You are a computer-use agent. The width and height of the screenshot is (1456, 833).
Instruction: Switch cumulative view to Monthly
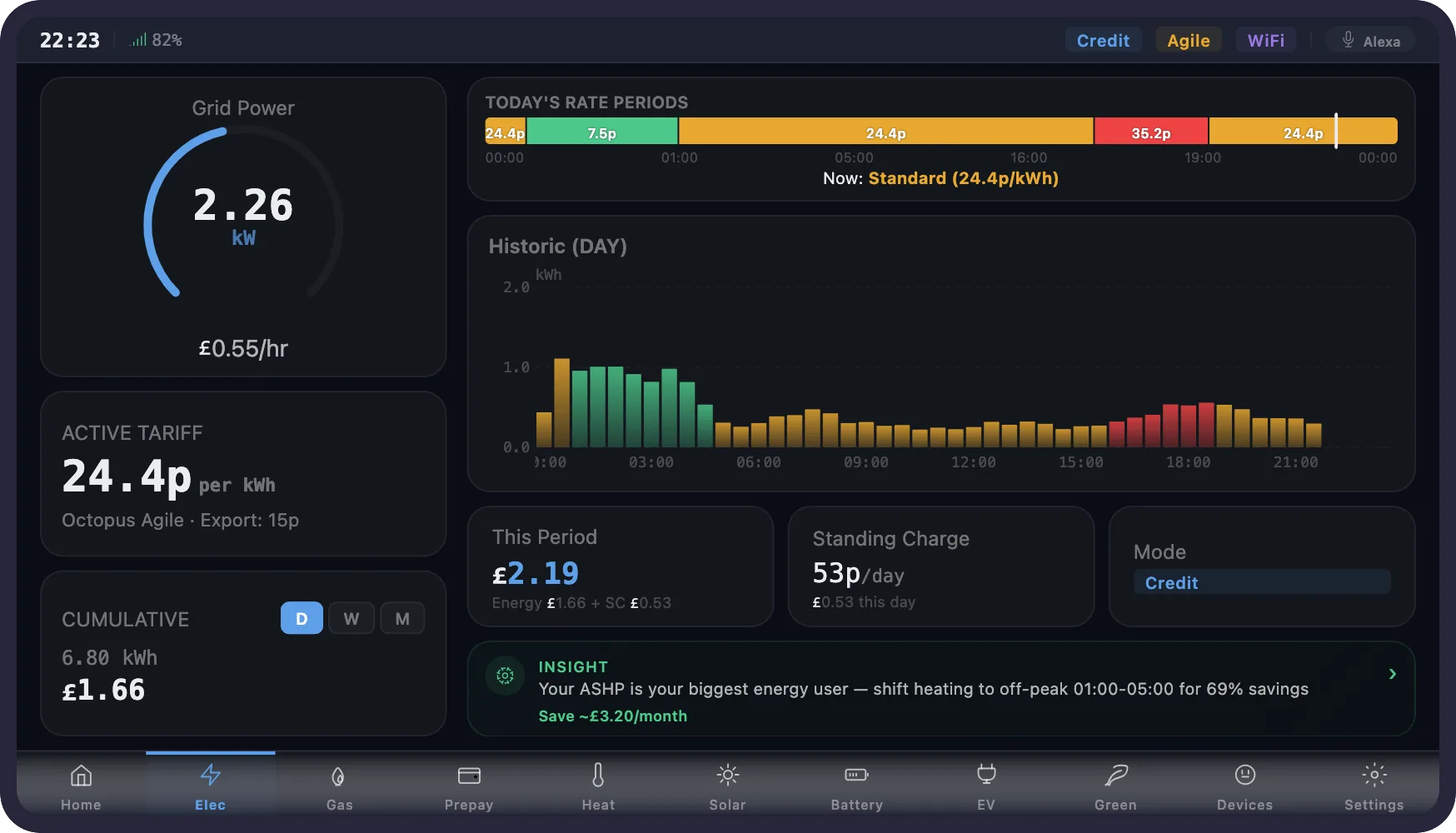point(402,617)
